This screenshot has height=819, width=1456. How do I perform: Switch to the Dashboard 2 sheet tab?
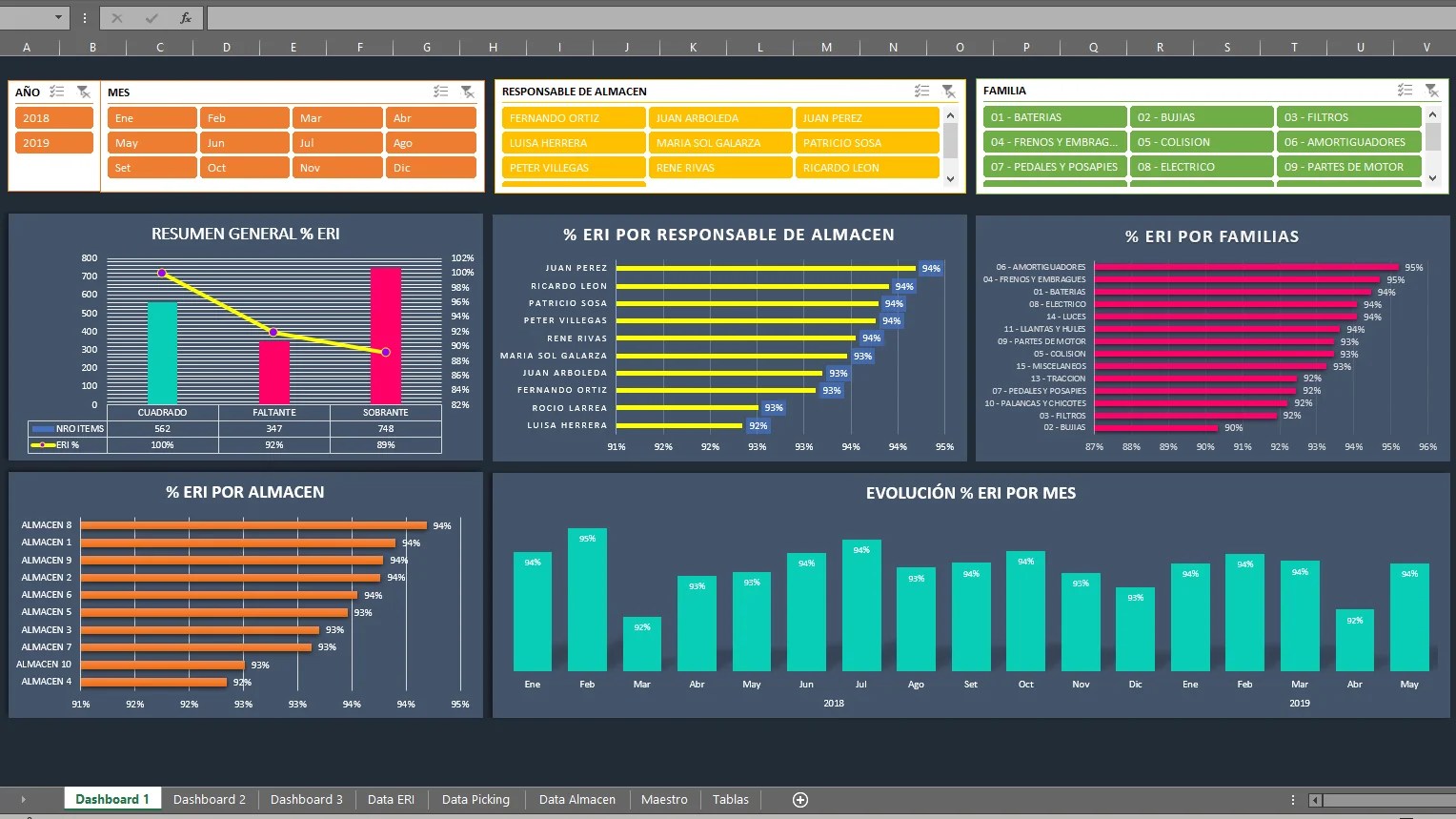pyautogui.click(x=210, y=799)
